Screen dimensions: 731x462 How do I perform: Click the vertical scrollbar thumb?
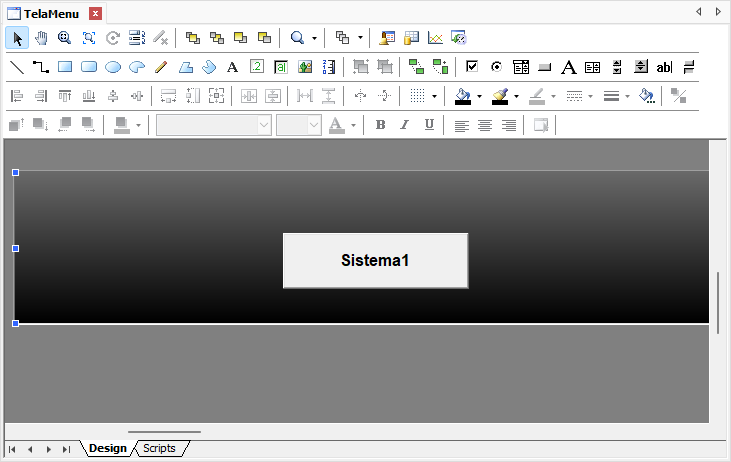[718, 302]
